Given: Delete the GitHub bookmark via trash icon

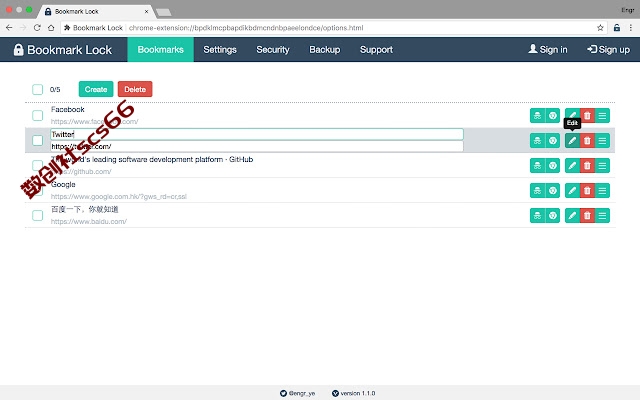Looking at the screenshot, I should click(x=587, y=165).
